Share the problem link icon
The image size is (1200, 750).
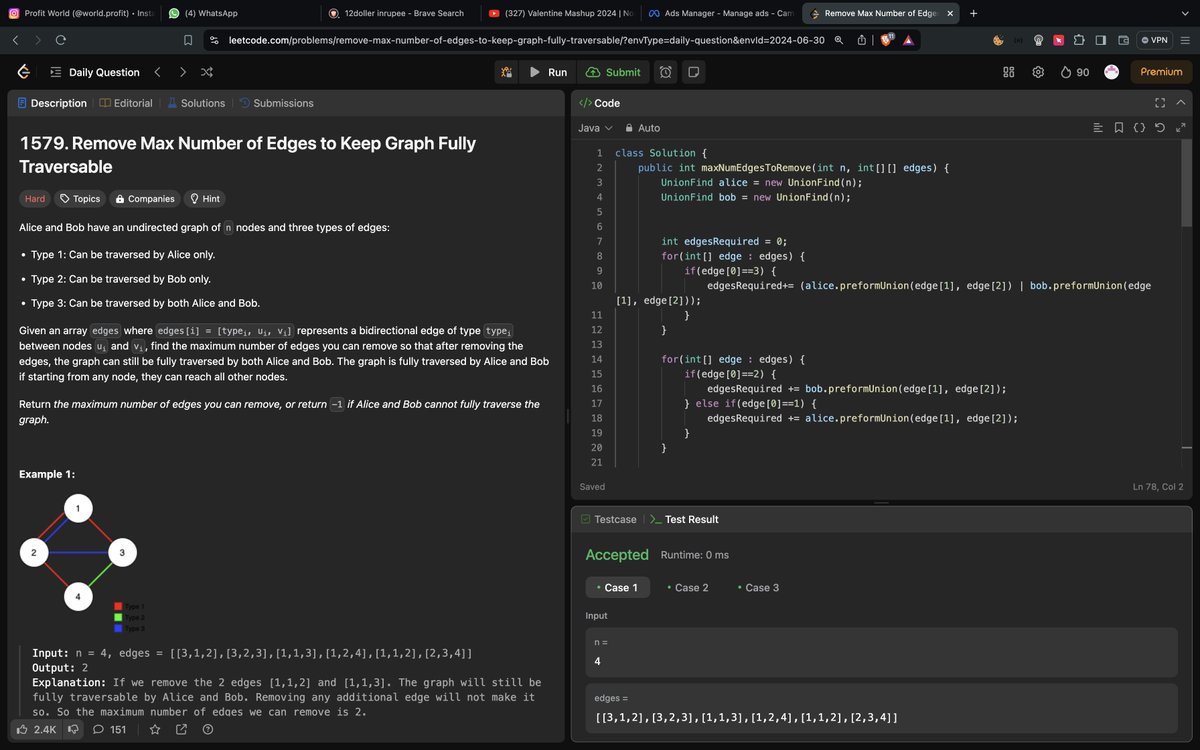(181, 730)
